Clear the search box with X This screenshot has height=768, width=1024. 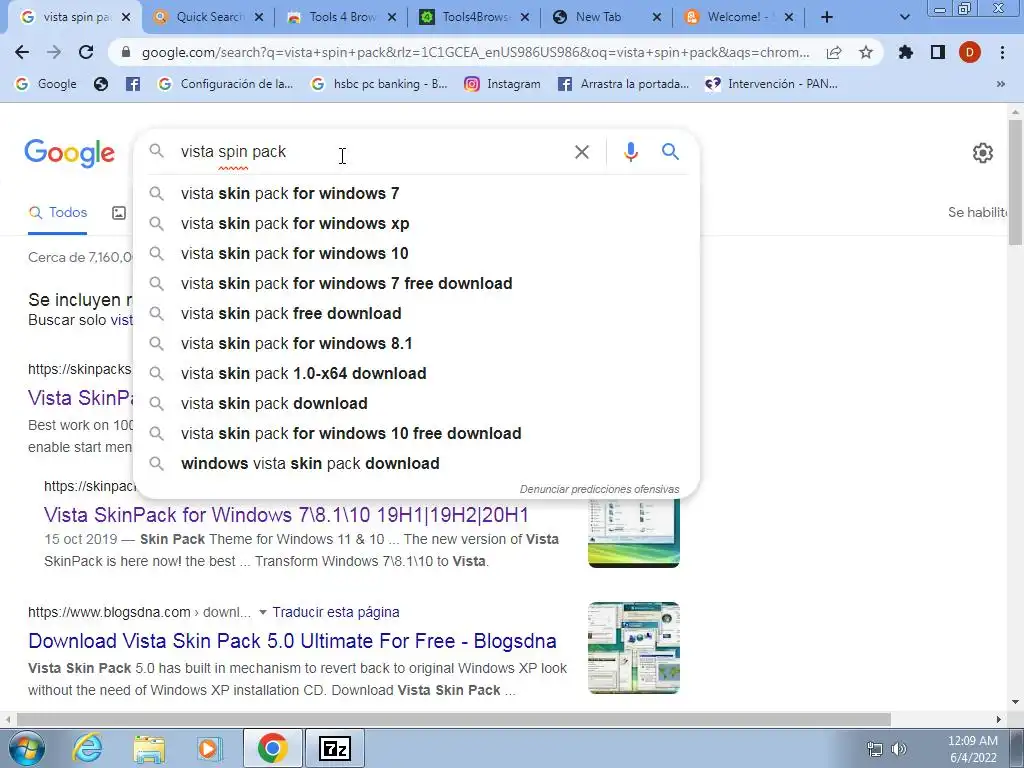pos(582,152)
